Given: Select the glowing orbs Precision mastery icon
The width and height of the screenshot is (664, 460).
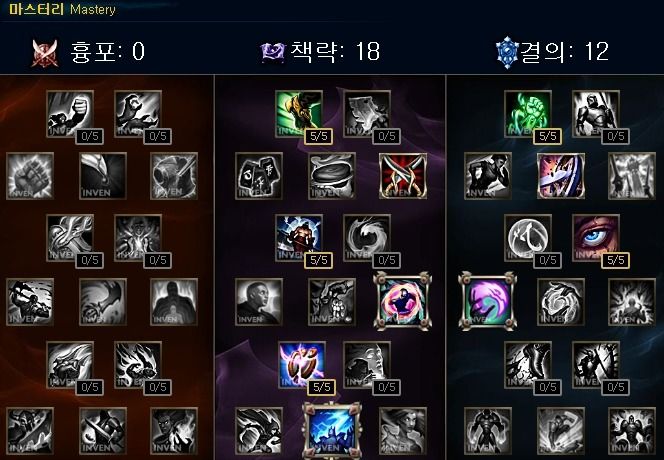Looking at the screenshot, I should coord(302,365).
